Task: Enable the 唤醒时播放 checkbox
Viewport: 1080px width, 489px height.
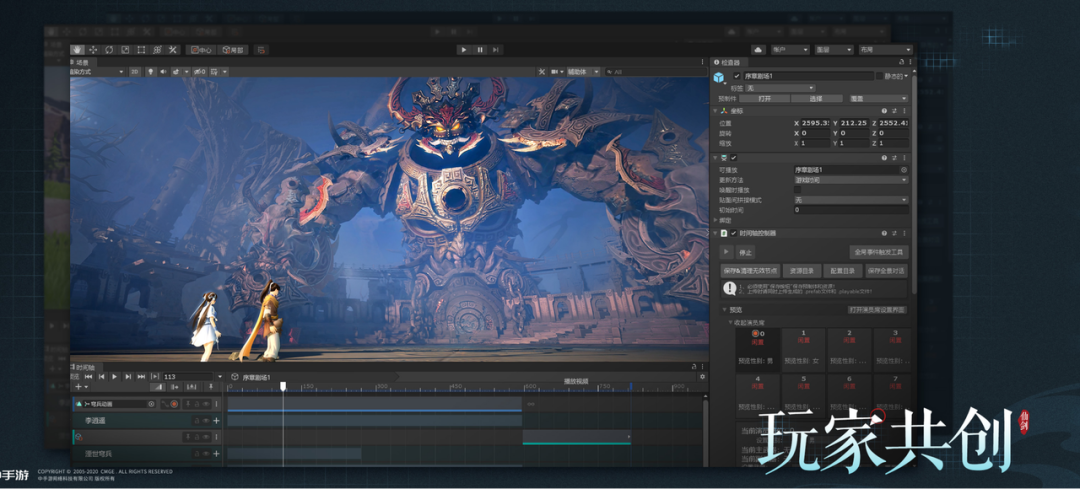Action: click(x=798, y=190)
